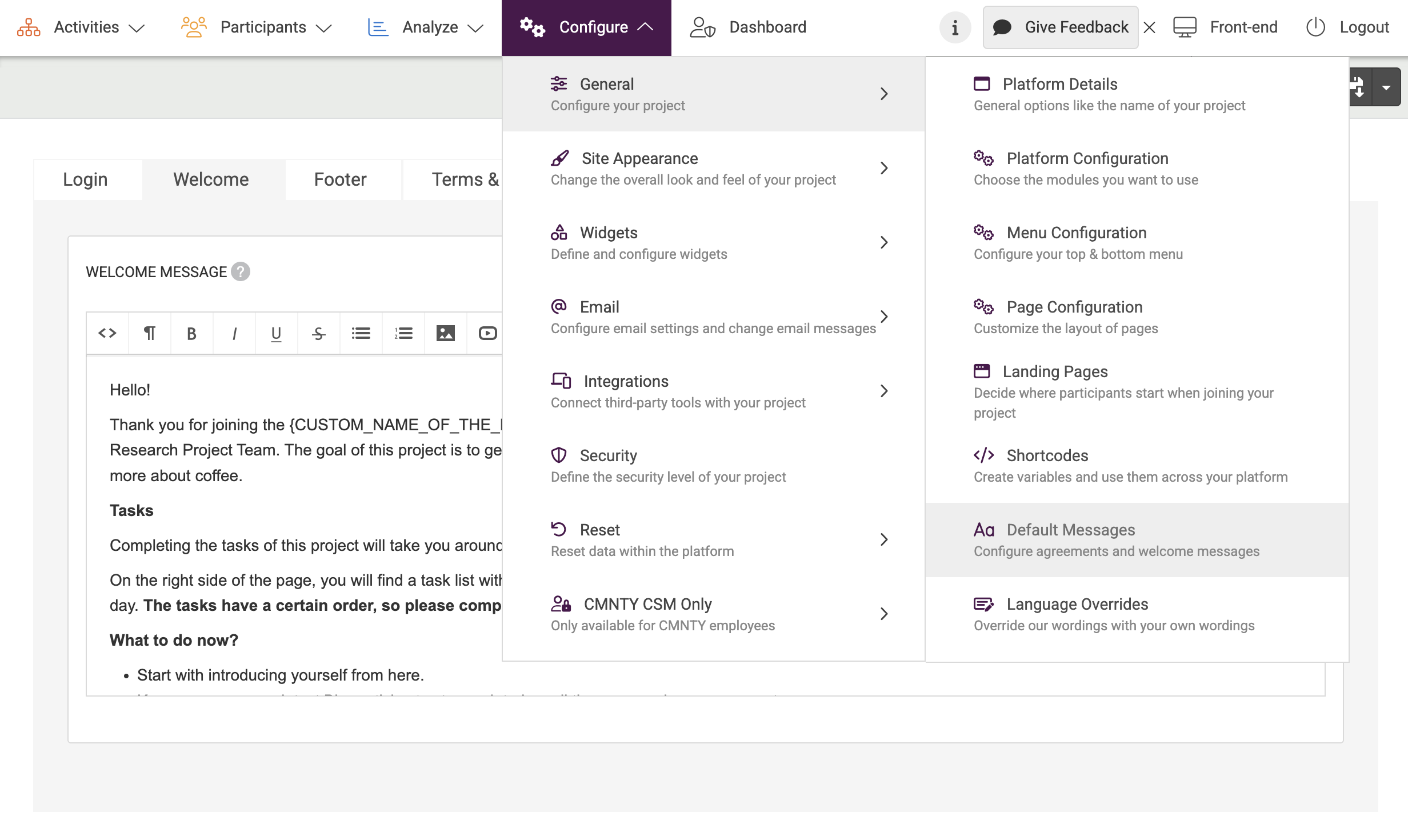This screenshot has height=840, width=1408.
Task: Toggle bold formatting in editor toolbar
Action: click(x=191, y=333)
